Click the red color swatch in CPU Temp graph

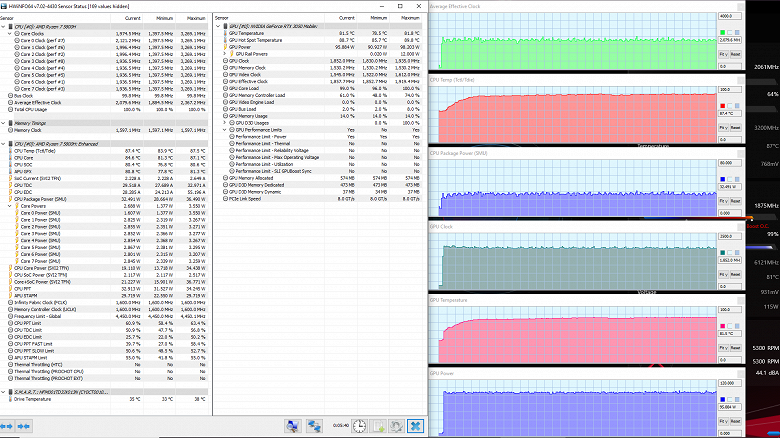pyautogui.click(x=723, y=106)
